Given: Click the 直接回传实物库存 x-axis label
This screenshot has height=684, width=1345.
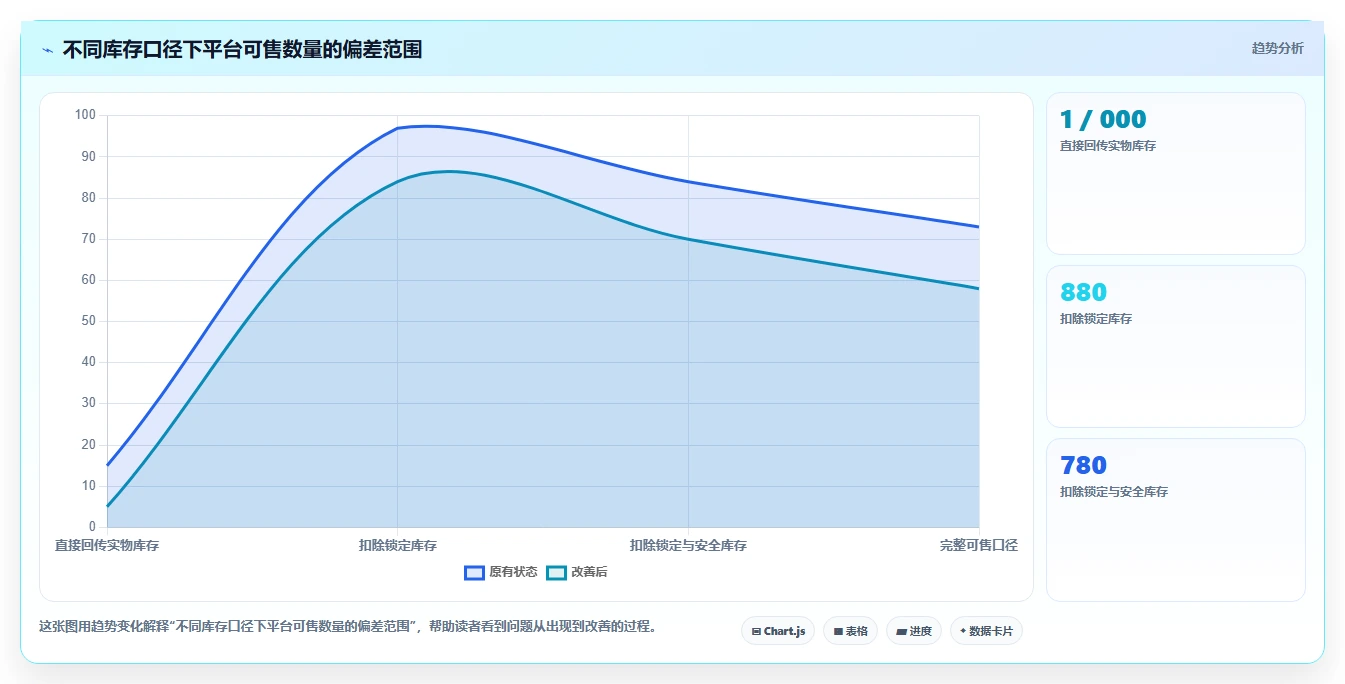Looking at the screenshot, I should coord(107,546).
